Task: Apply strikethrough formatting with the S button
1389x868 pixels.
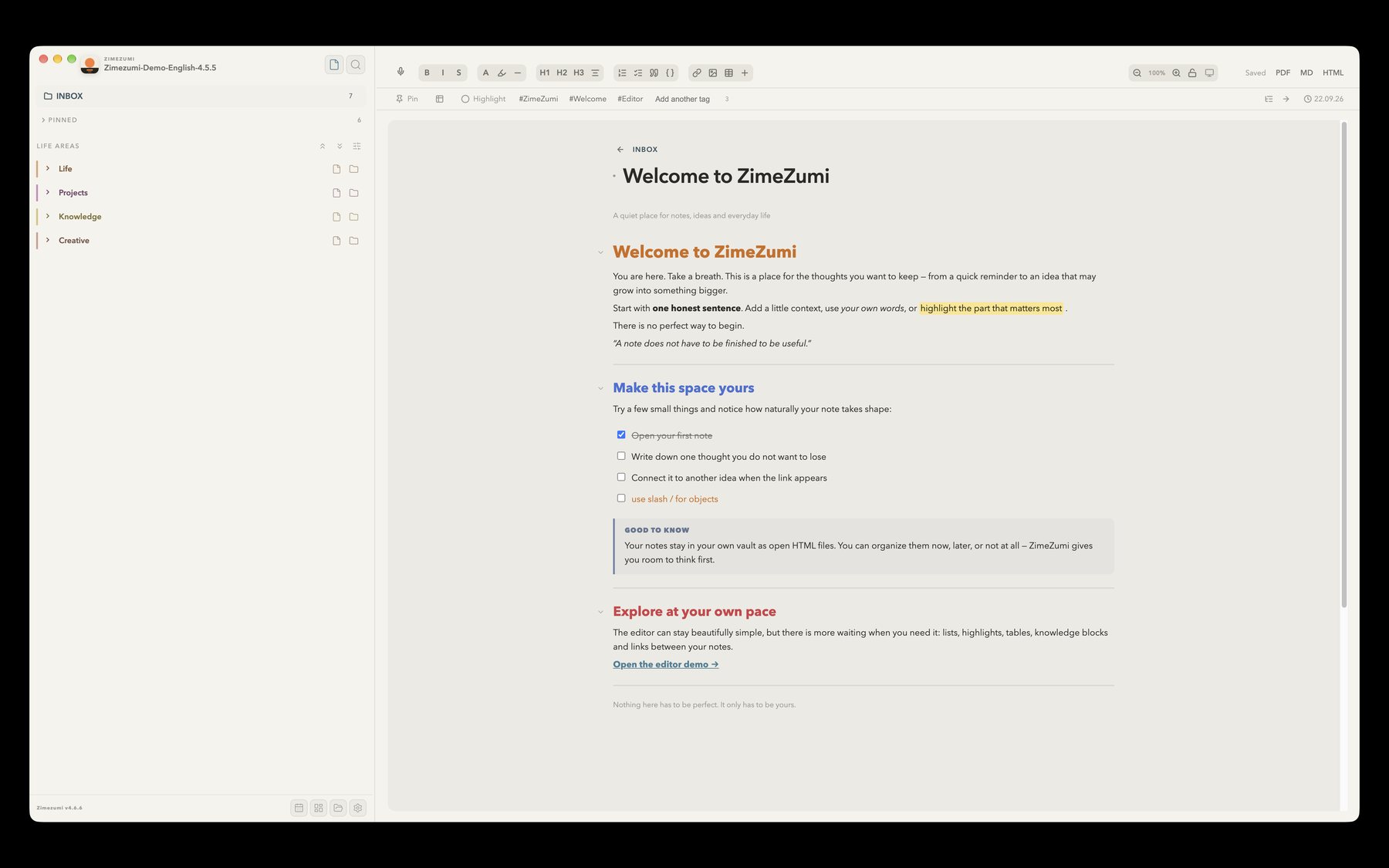Action: tap(458, 73)
